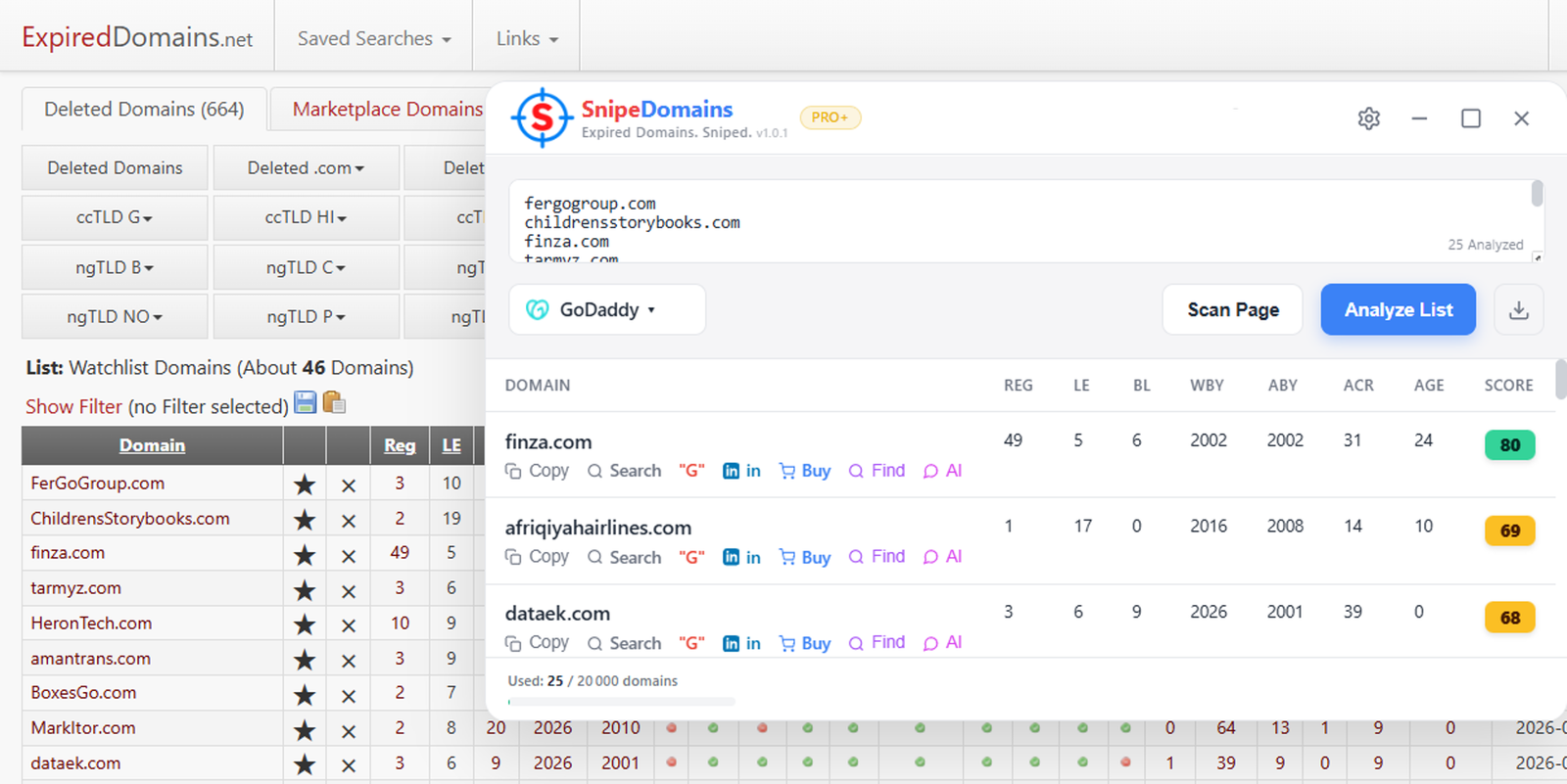This screenshot has width=1567, height=784.
Task: Open ngTLD P dropdown
Action: tap(307, 317)
